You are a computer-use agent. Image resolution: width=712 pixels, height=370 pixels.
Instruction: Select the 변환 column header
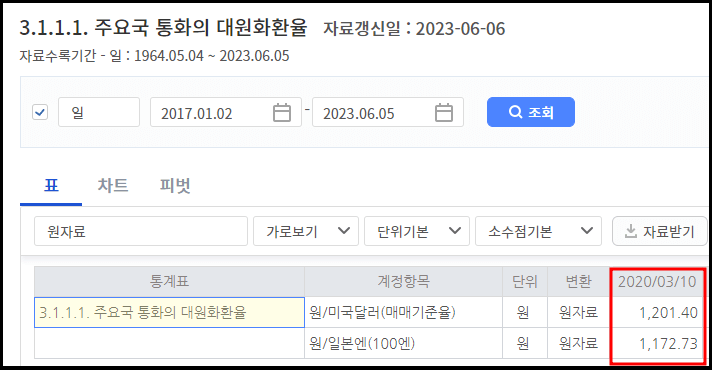pyautogui.click(x=578, y=281)
